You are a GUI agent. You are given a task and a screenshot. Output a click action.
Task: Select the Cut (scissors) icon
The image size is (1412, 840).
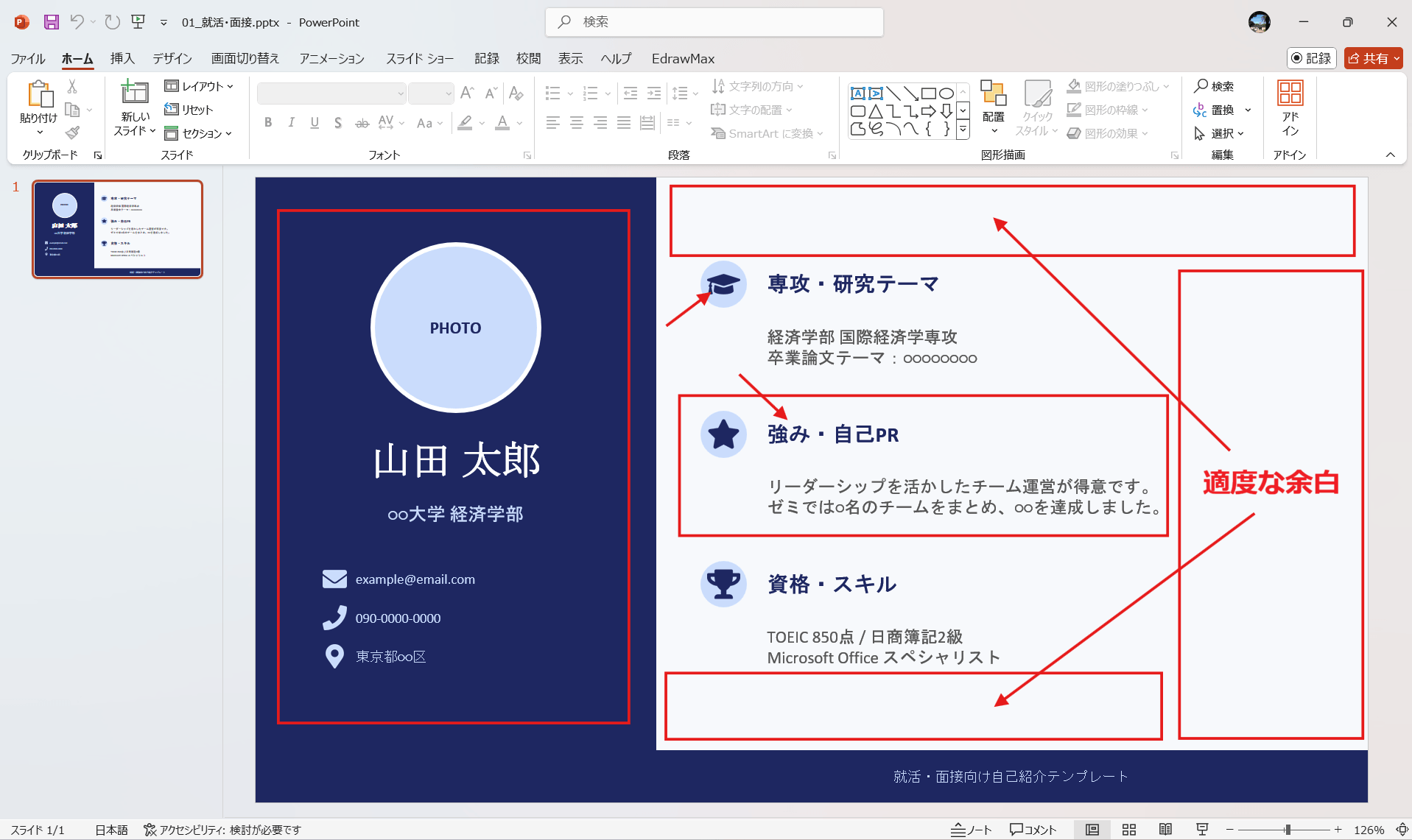(71, 85)
